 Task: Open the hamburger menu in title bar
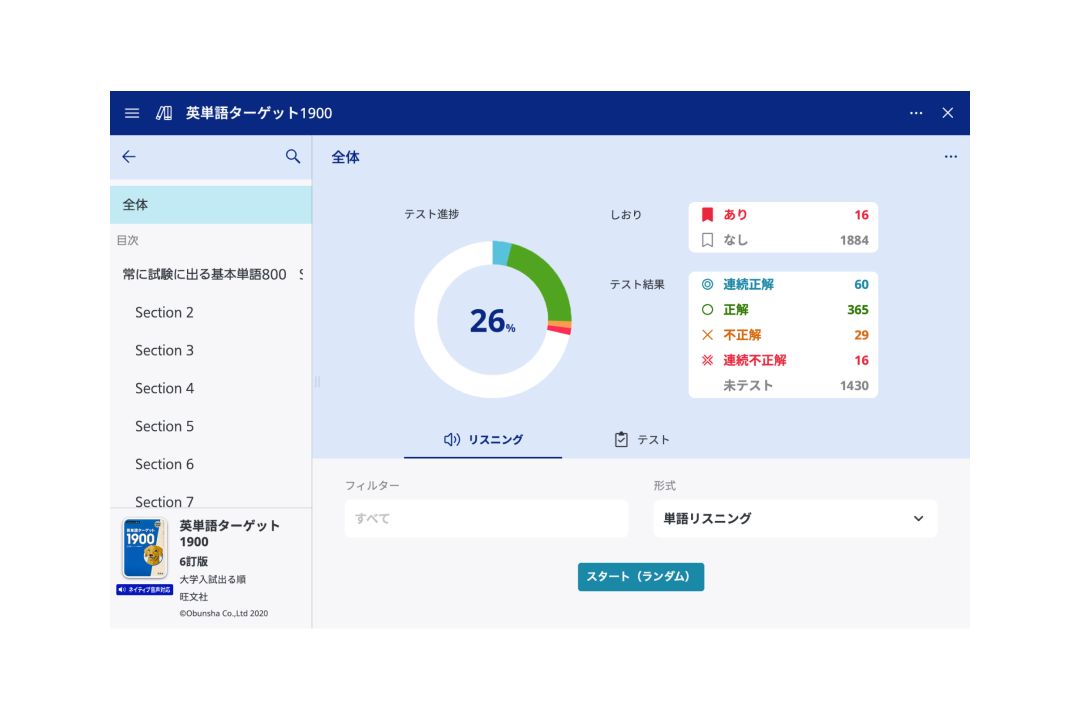[x=132, y=113]
